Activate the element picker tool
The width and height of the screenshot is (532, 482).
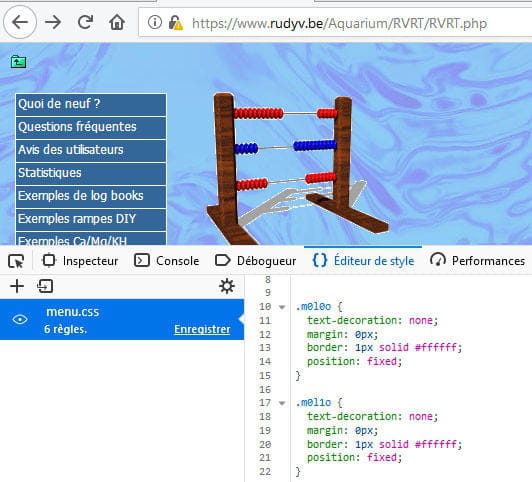[x=16, y=261]
